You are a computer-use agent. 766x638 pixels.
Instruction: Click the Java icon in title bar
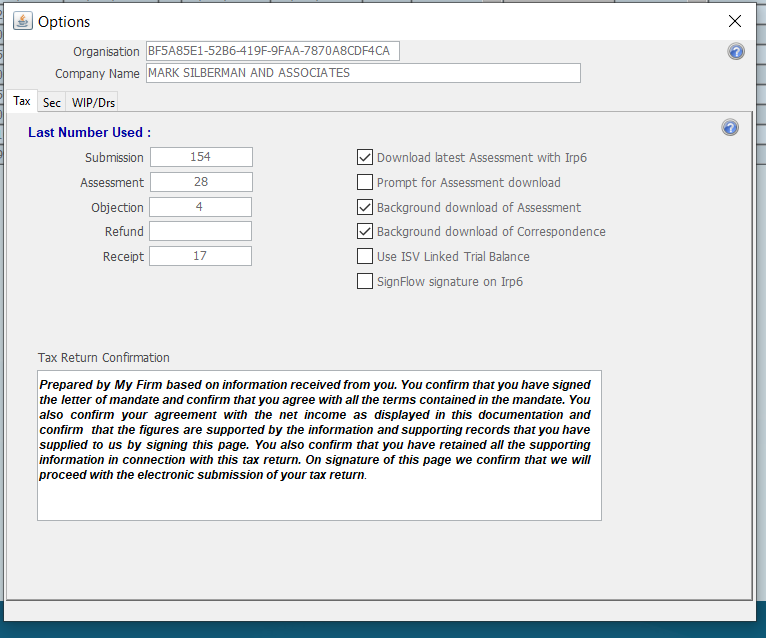pyautogui.click(x=22, y=21)
